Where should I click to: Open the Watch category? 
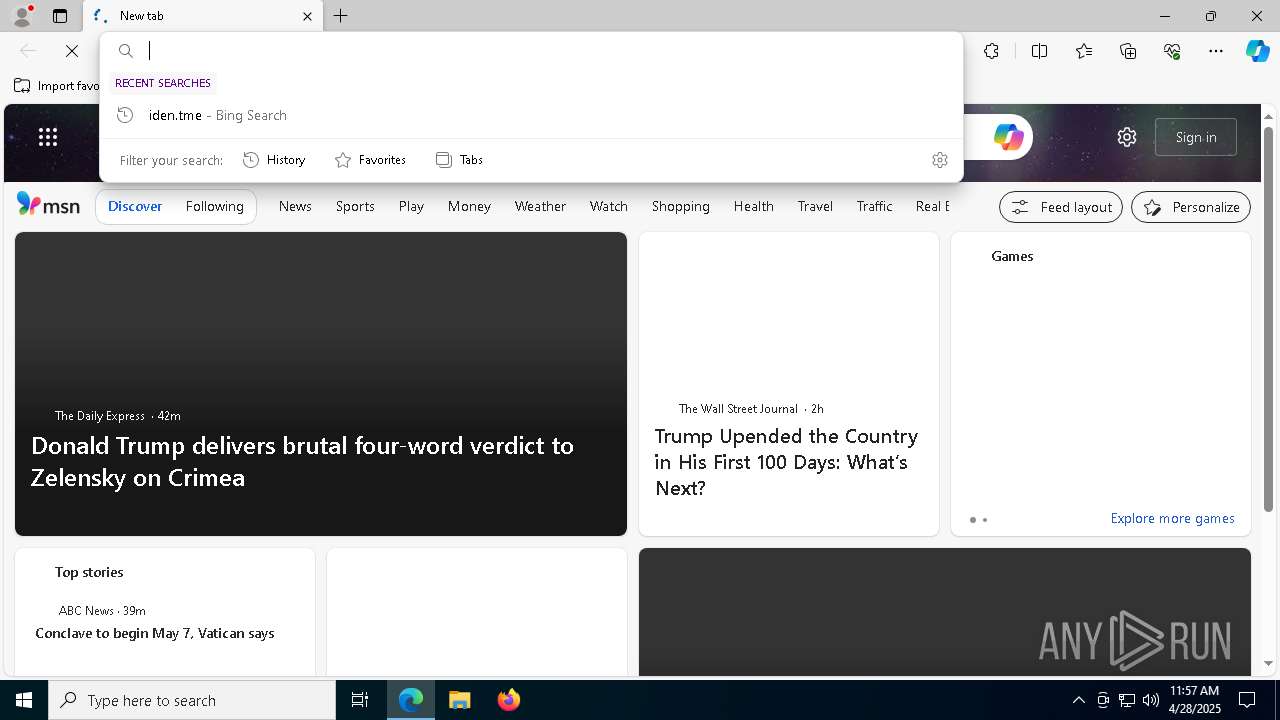click(609, 206)
